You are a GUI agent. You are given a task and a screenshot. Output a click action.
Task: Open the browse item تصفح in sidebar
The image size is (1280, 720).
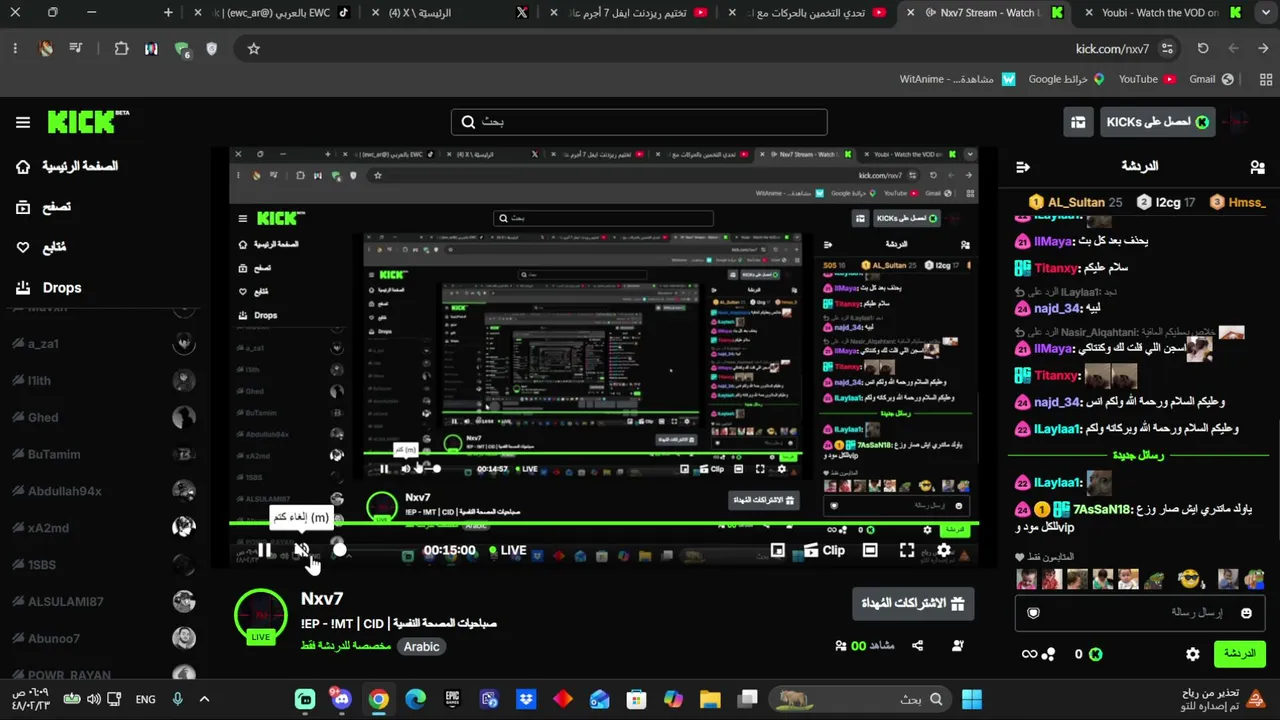coord(43,207)
